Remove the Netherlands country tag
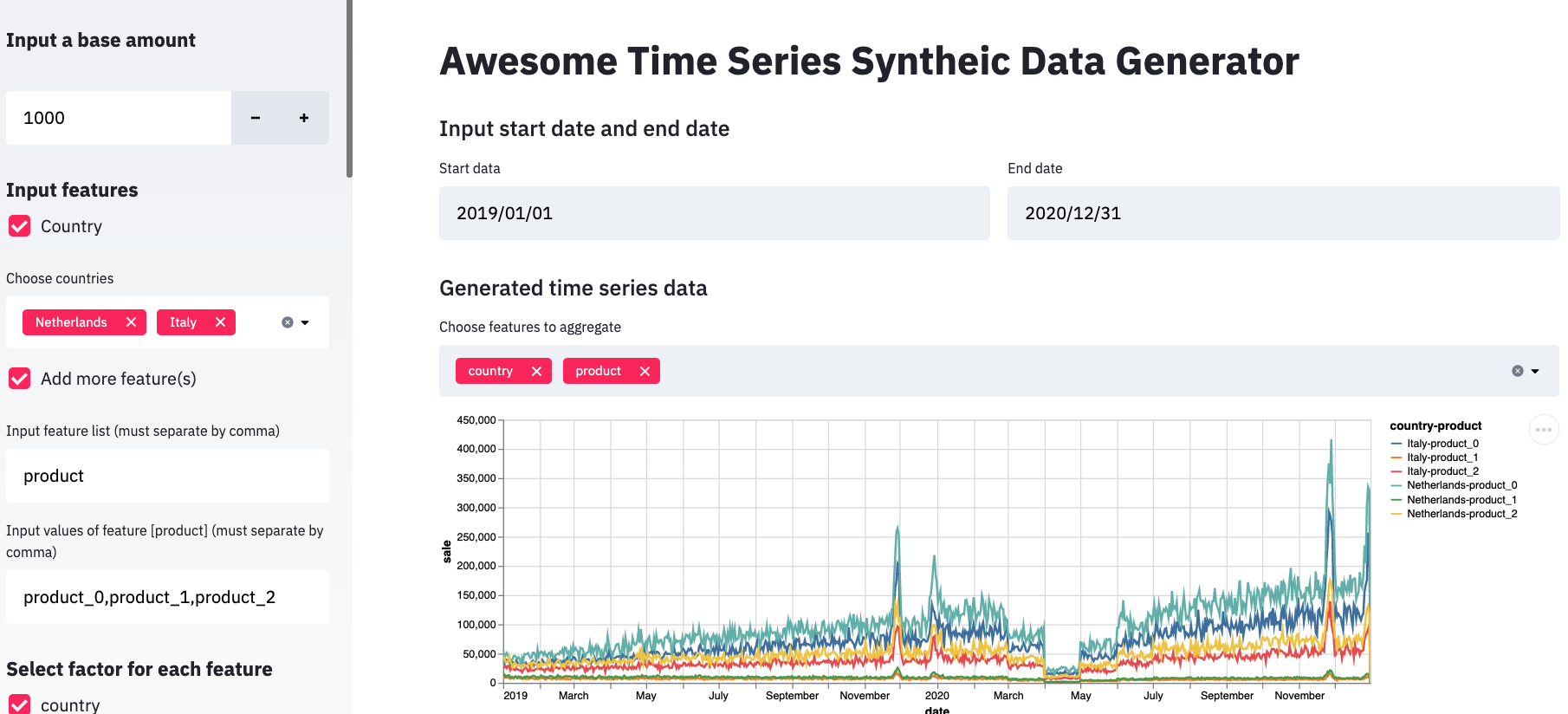 pos(131,322)
